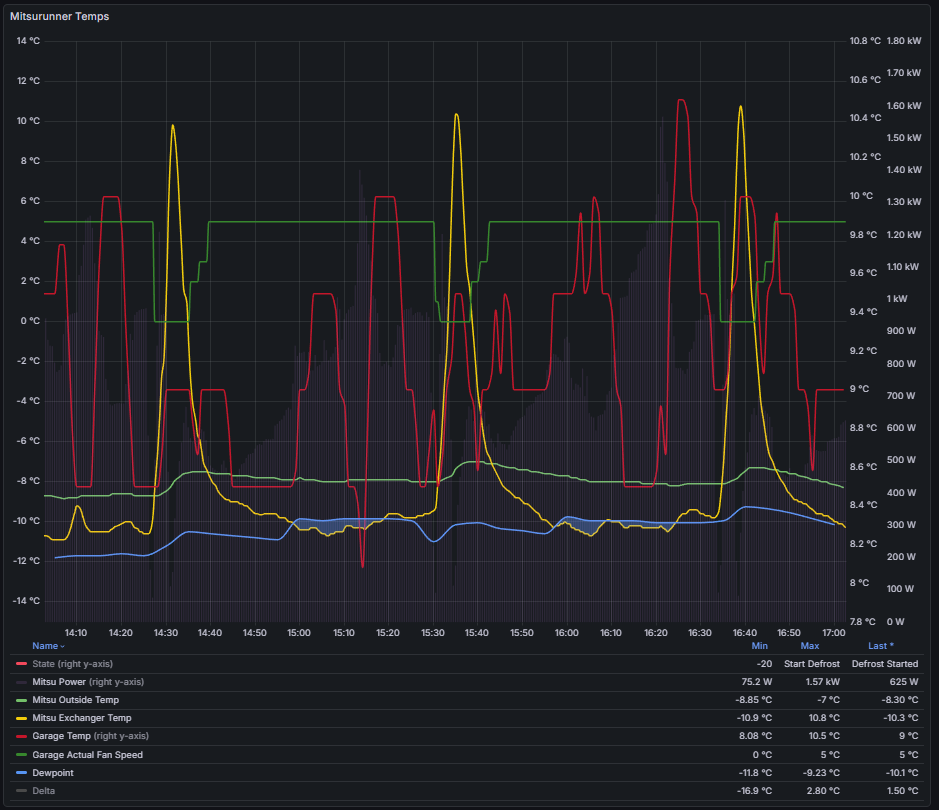Toggle Mitsu Power series visibility

click(59, 682)
